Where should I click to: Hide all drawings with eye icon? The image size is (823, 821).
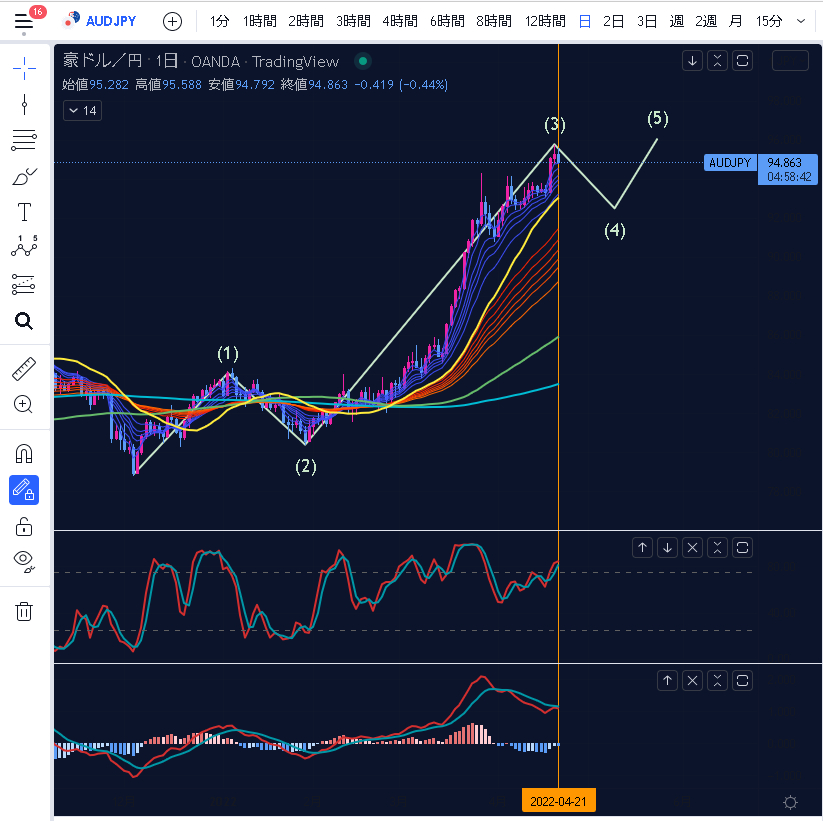click(24, 560)
